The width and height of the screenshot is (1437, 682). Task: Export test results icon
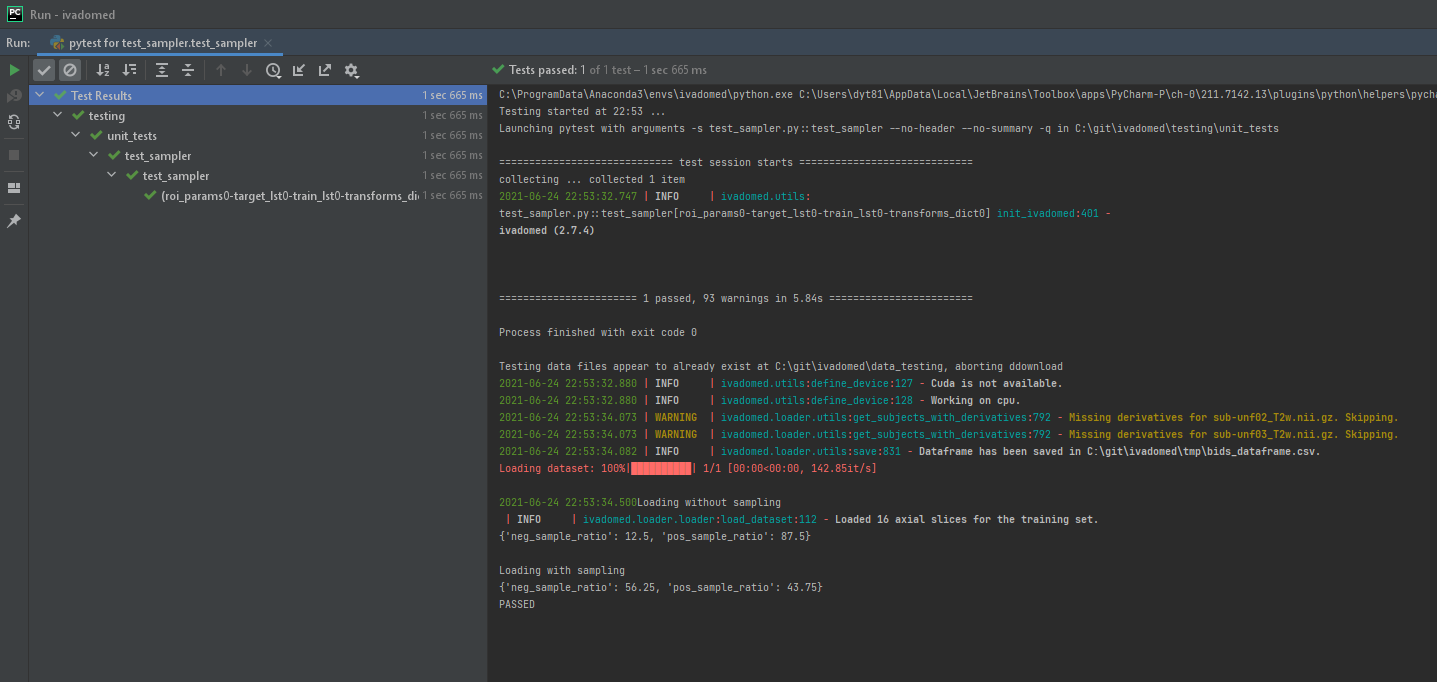pyautogui.click(x=325, y=70)
